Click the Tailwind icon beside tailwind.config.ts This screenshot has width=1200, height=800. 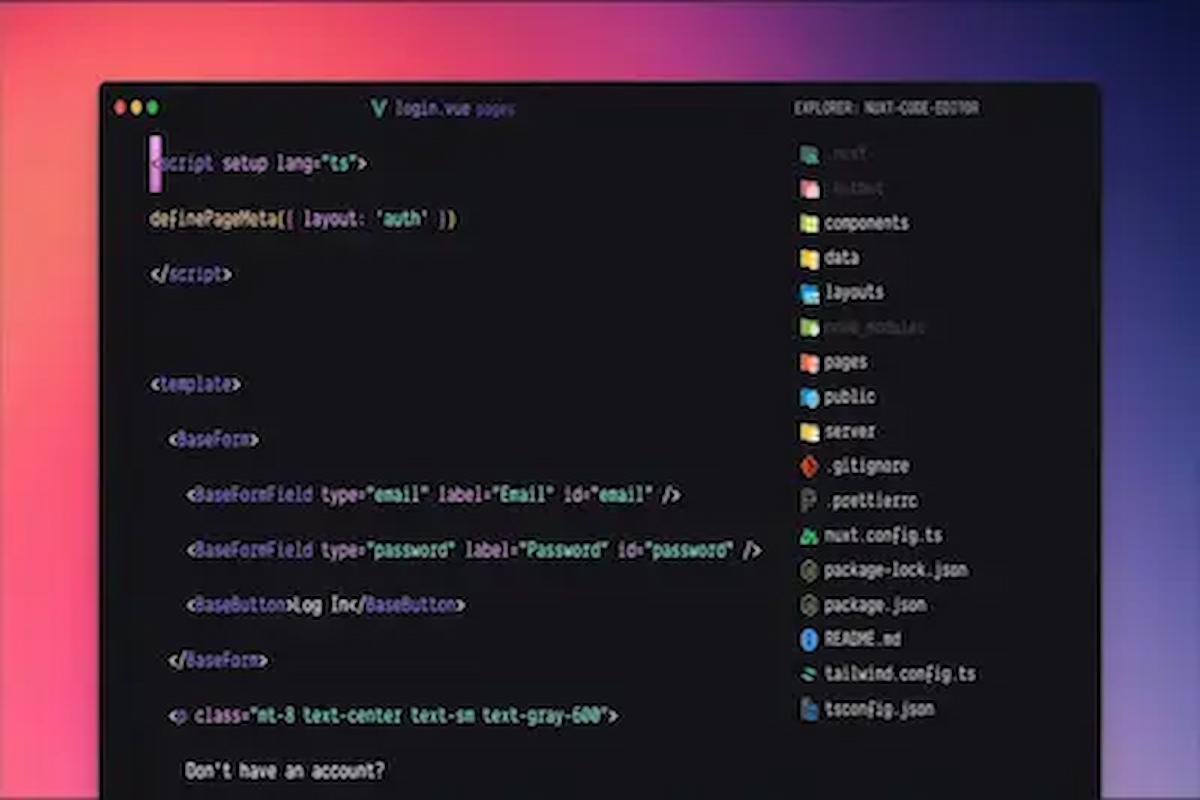coord(809,674)
